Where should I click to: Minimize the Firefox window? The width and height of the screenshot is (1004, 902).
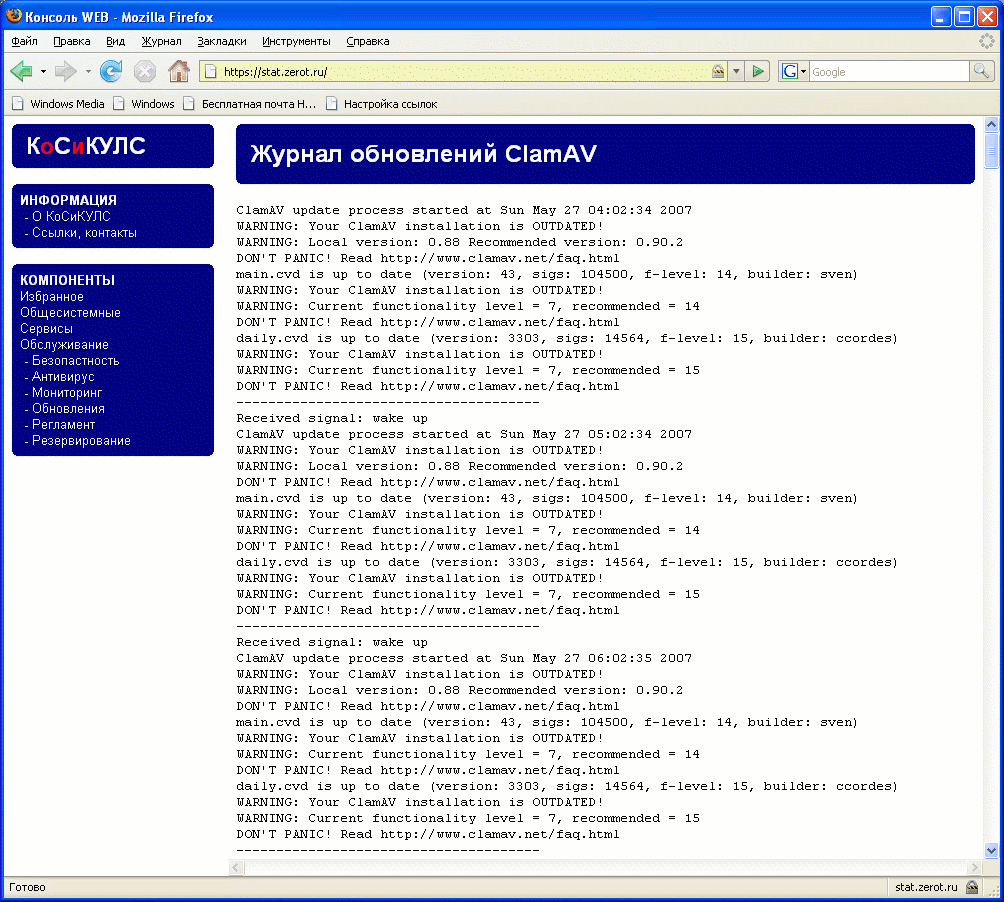click(x=941, y=16)
